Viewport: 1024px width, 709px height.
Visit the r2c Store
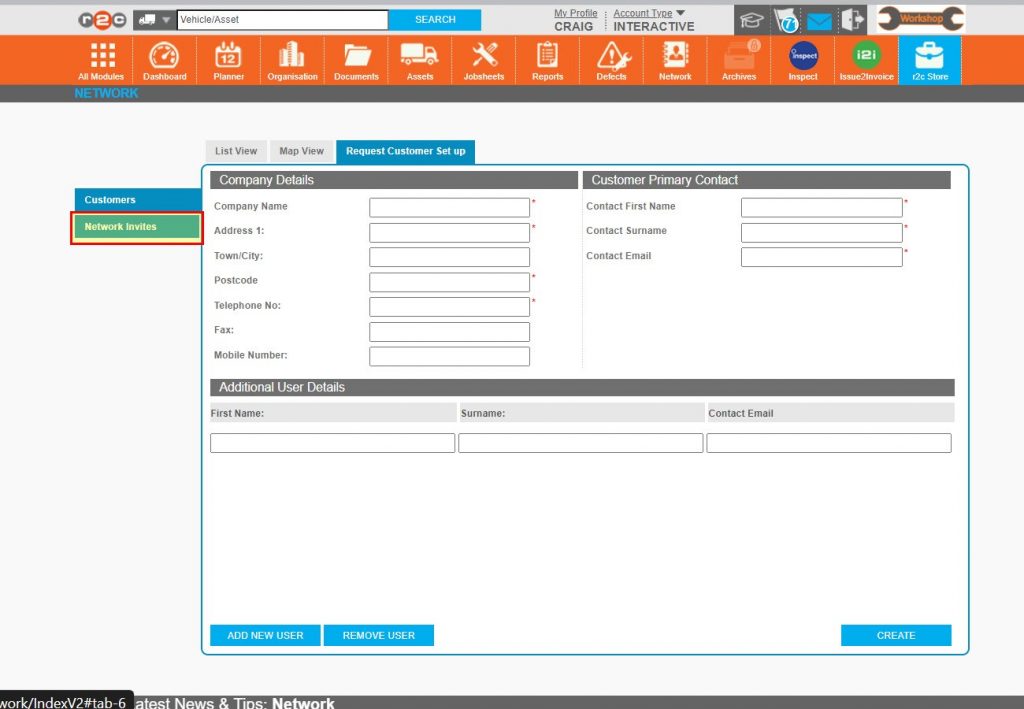coord(929,60)
